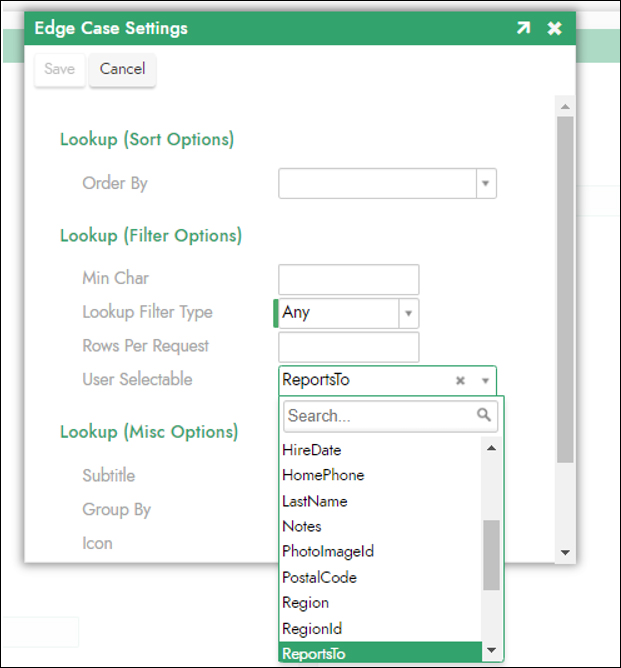
Task: Select the highlighted ReportsTo option
Action: pyautogui.click(x=316, y=654)
